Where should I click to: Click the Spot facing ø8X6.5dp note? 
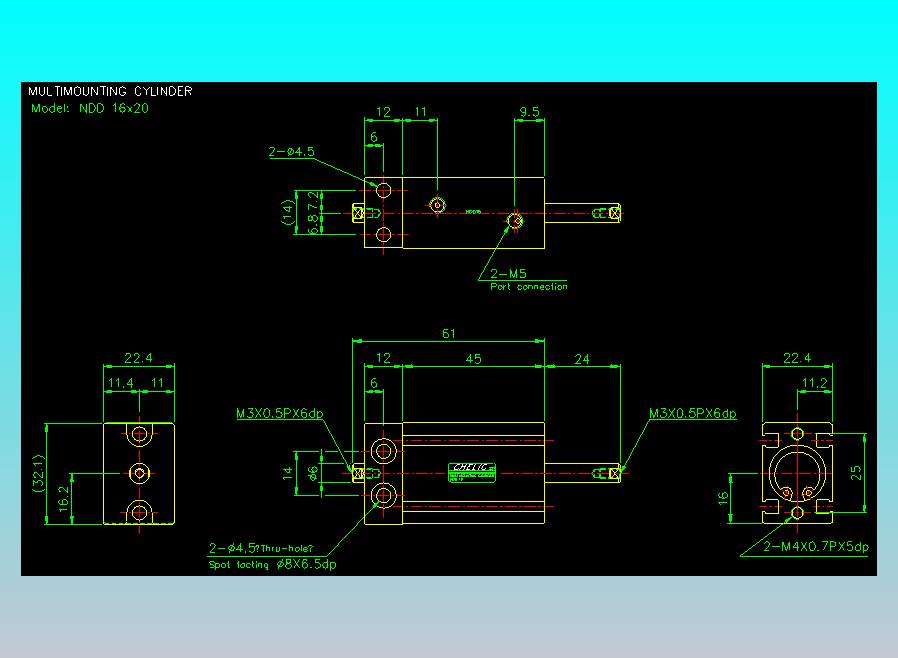click(273, 565)
